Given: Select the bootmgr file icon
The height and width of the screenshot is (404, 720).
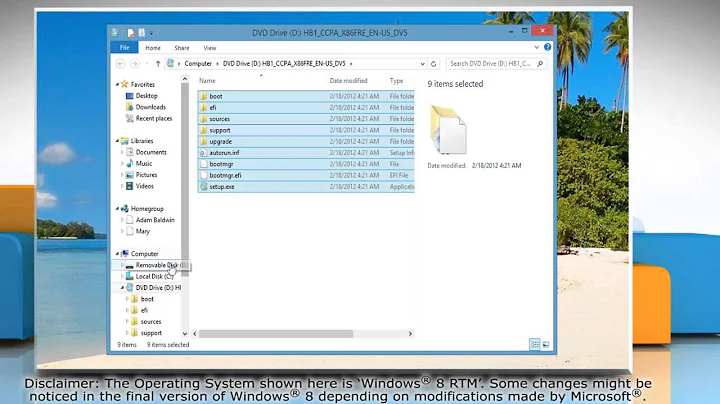Looking at the screenshot, I should [x=203, y=164].
